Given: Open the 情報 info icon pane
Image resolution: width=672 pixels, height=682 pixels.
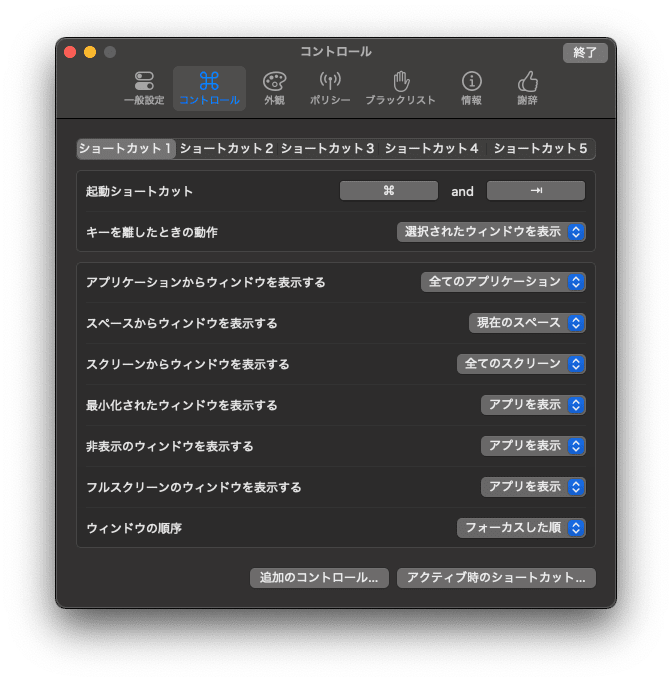Looking at the screenshot, I should click(x=471, y=88).
